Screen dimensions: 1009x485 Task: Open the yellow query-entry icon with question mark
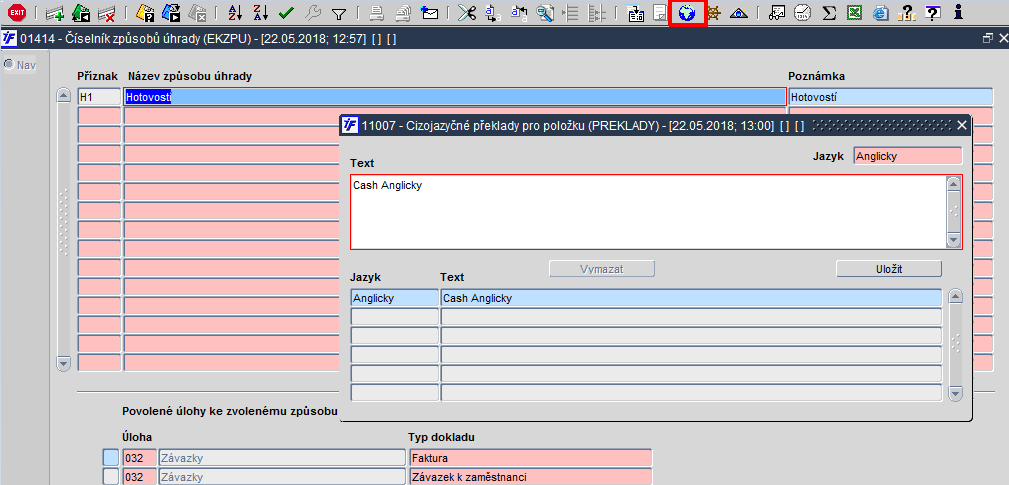[146, 13]
